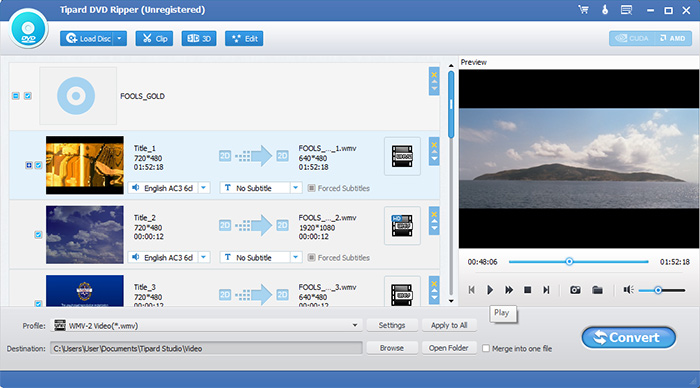Screen dimensions: 700x388
Task: Click the FOOLS_GOLD disc name
Action: (x=142, y=96)
